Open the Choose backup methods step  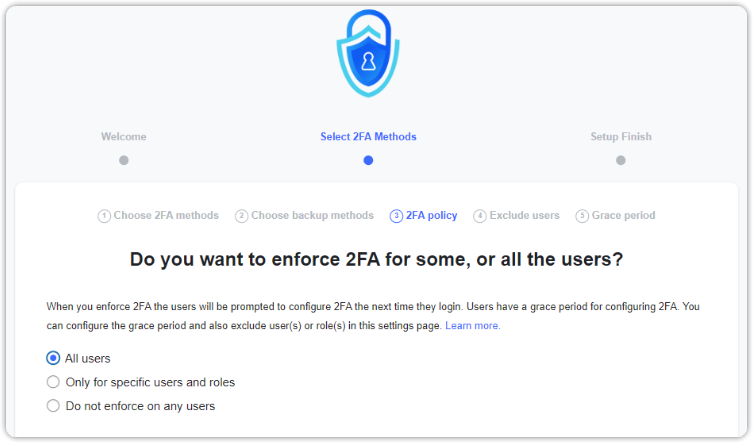point(312,215)
